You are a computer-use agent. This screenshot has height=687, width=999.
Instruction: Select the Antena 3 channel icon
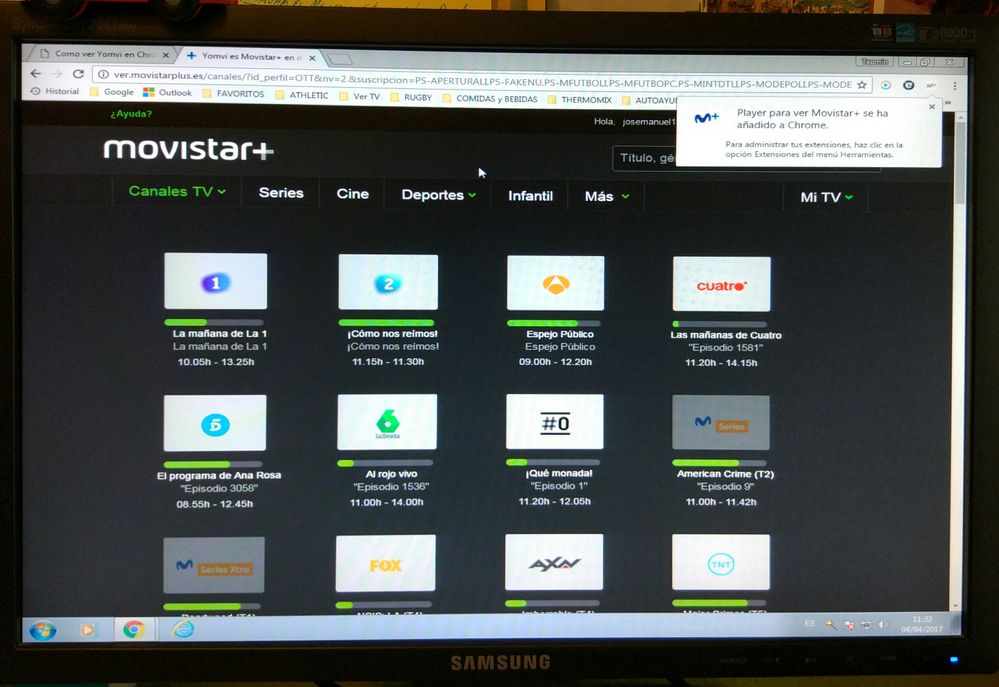555,283
